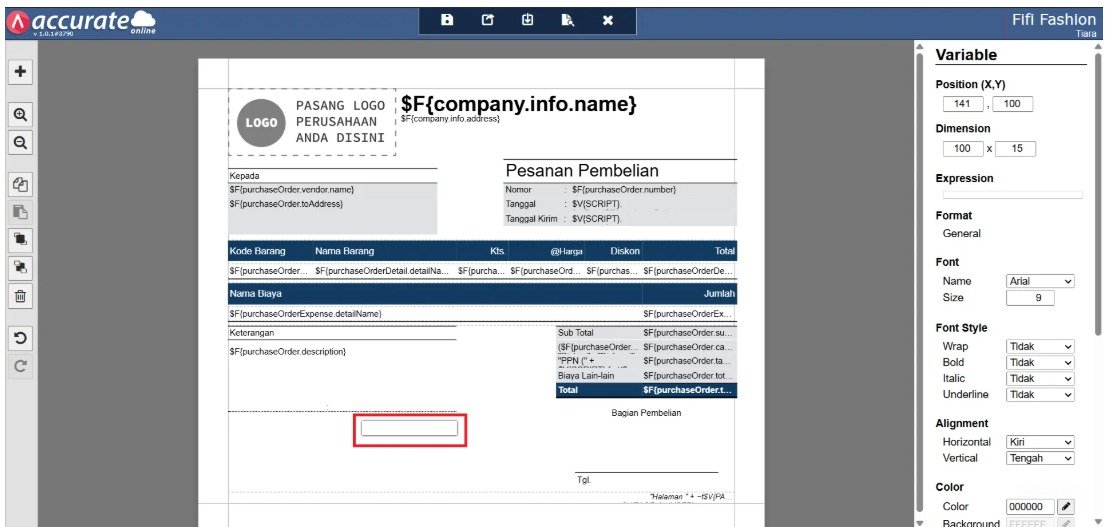Viewport: 1110px width, 527px height.
Task: Select the Tgl. label near signature
Action: click(x=584, y=480)
